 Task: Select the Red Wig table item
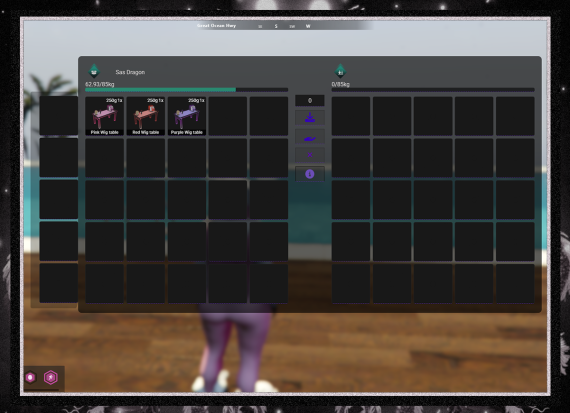tap(146, 116)
